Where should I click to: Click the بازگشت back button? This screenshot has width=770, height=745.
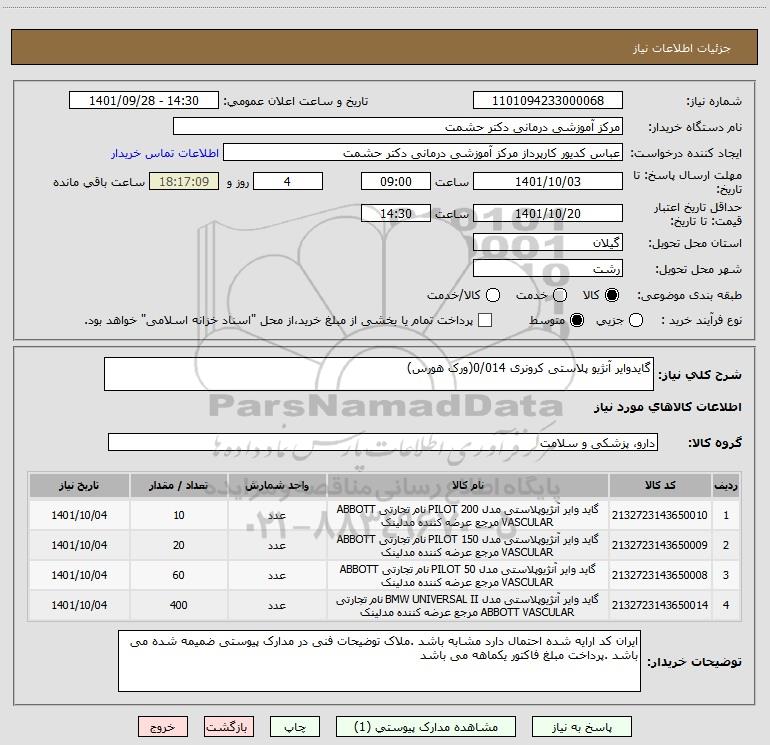[229, 727]
